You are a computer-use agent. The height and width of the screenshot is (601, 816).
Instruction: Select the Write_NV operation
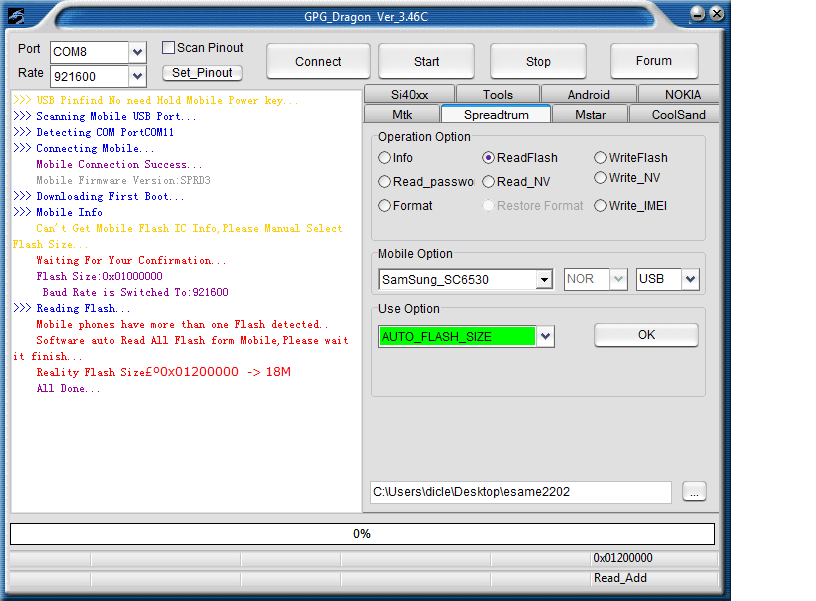click(600, 177)
